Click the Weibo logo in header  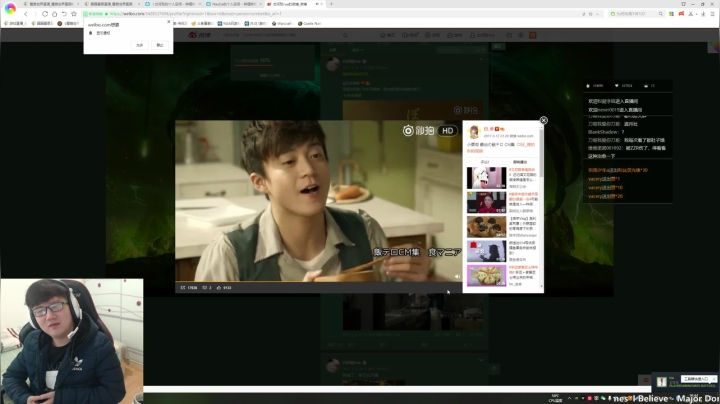click(x=199, y=35)
